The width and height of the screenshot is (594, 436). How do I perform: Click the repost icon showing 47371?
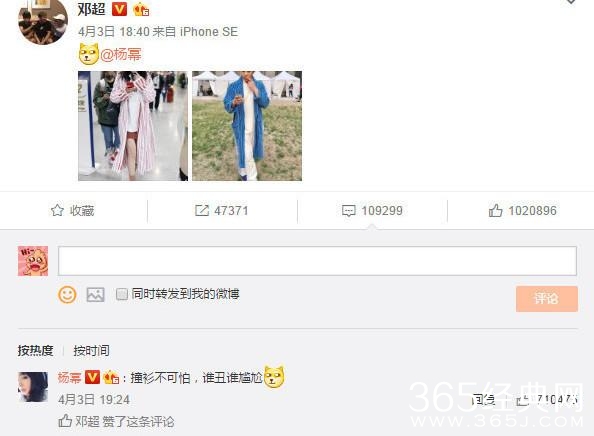click(202, 210)
